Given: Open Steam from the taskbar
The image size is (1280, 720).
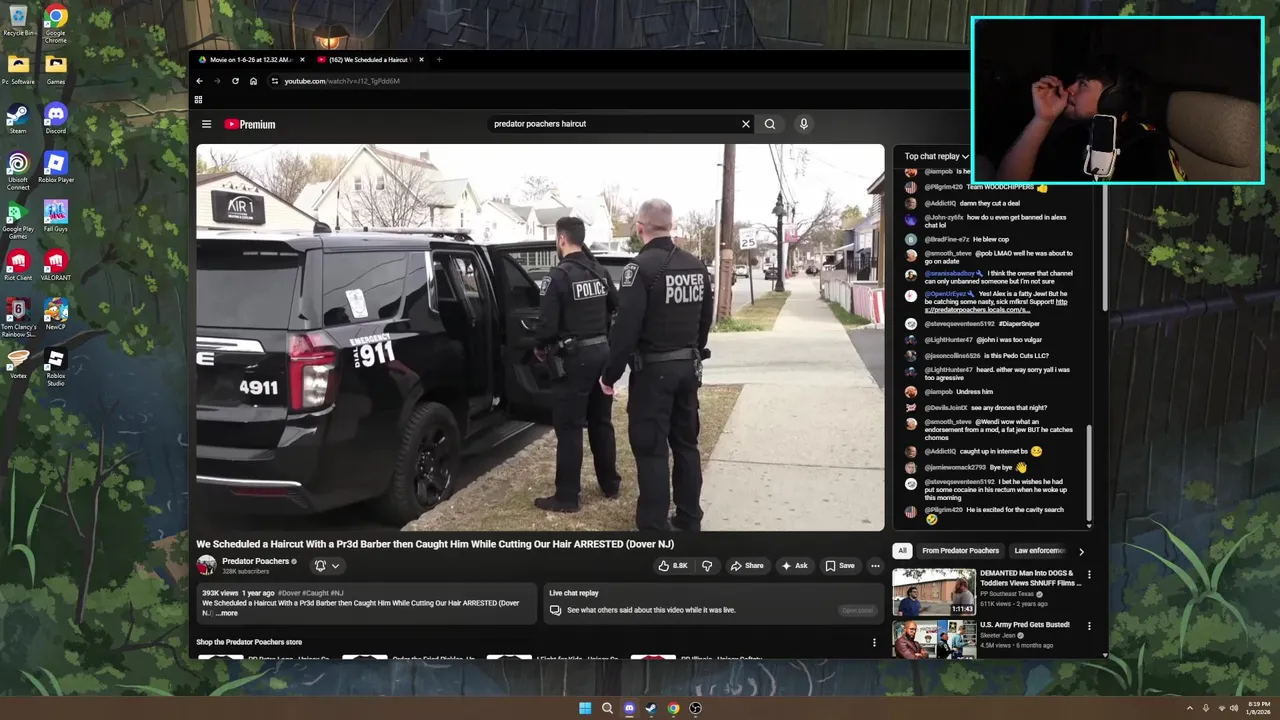Looking at the screenshot, I should click(651, 708).
